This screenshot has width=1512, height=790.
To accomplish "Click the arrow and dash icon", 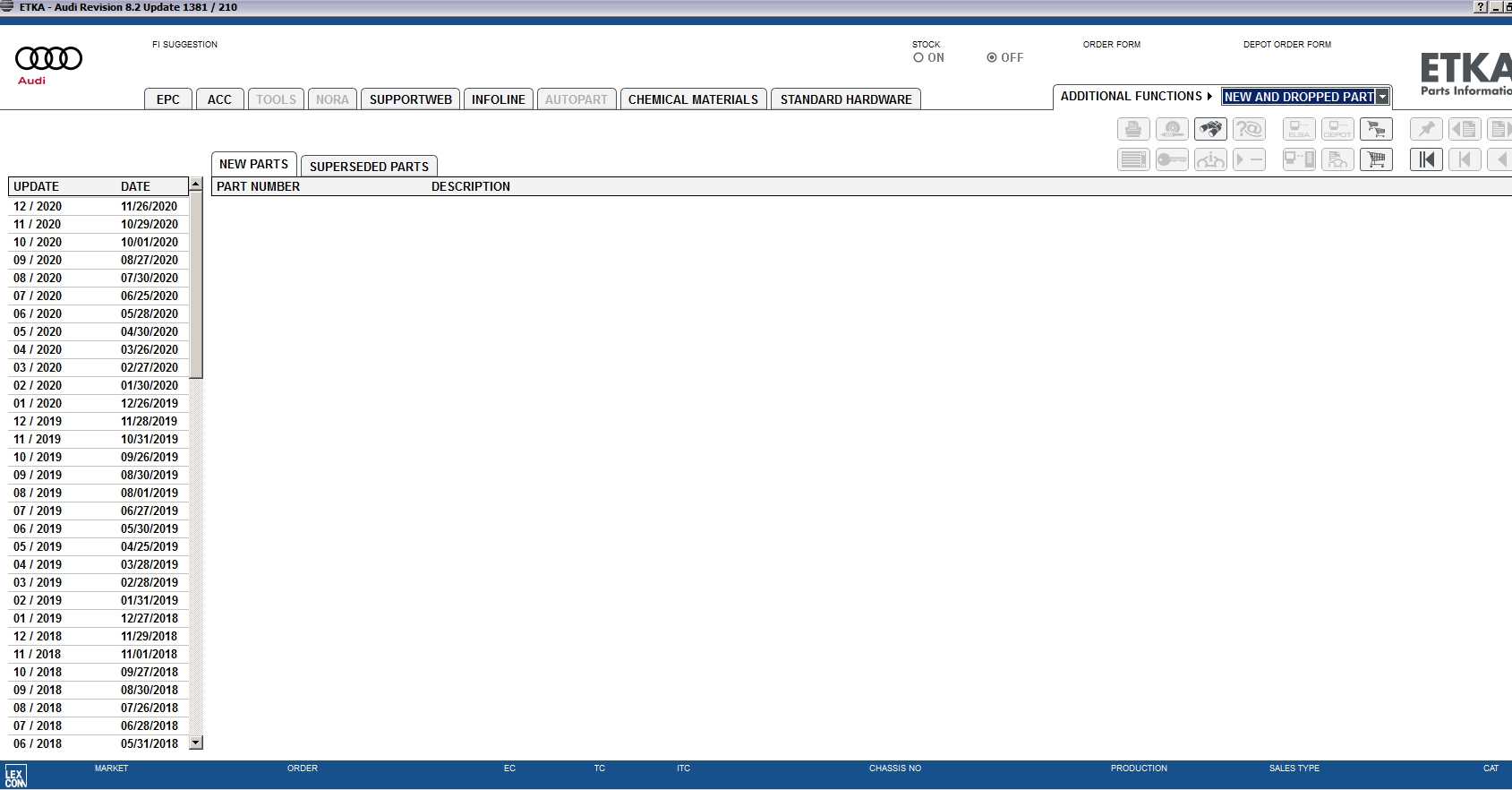I will pos(1249,159).
